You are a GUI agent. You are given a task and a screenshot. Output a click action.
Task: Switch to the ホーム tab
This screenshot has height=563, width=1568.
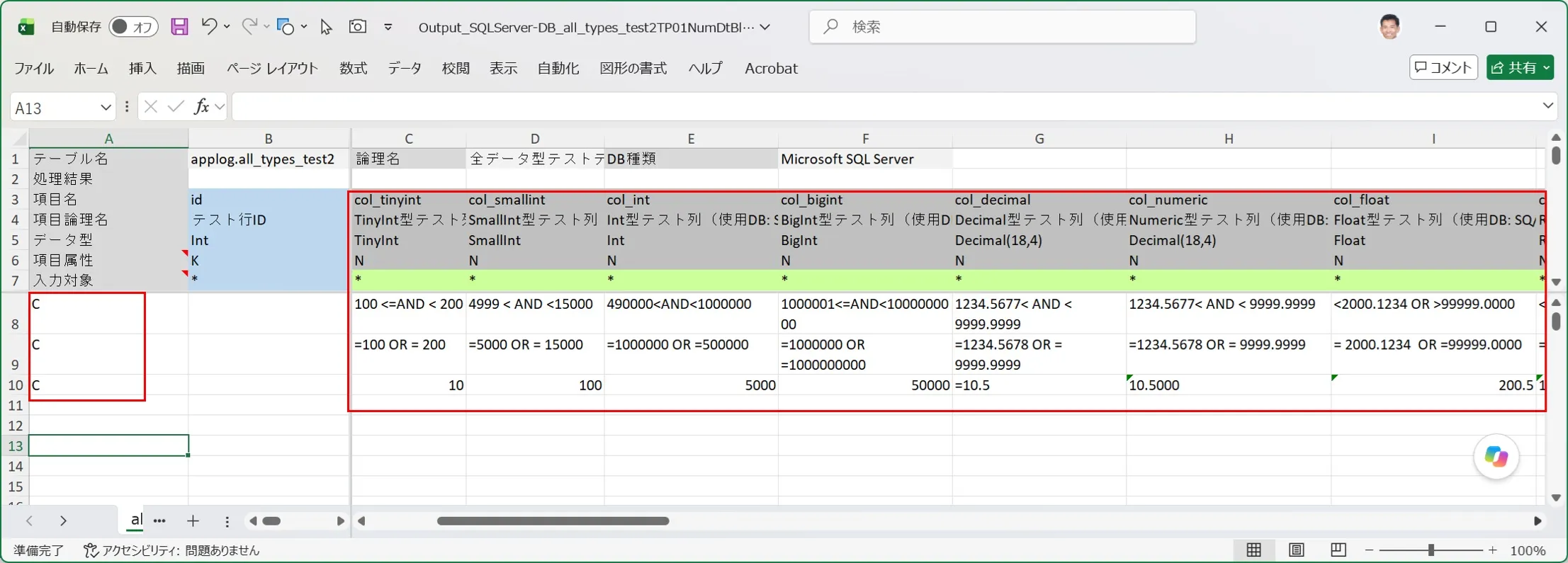click(x=91, y=68)
